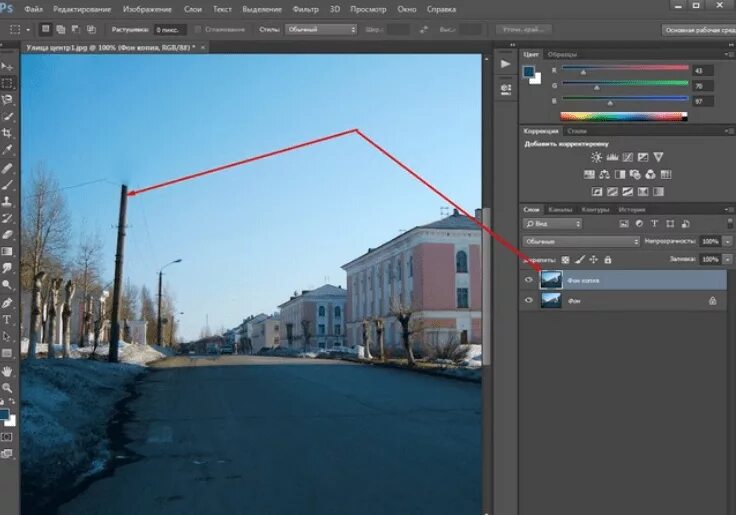
Task: Open the Непрозрачность slider arrow
Action: pos(728,242)
